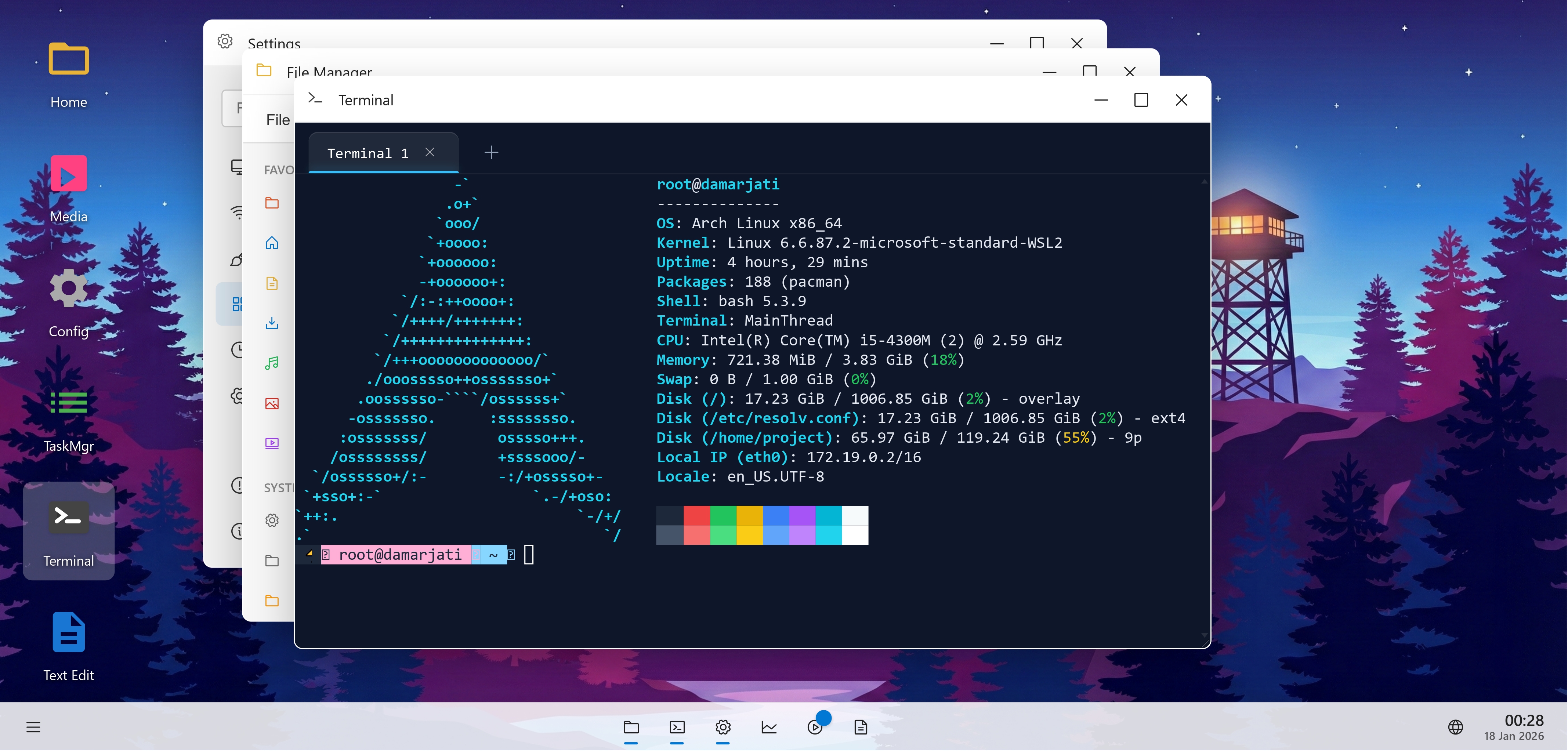The width and height of the screenshot is (1568, 751).
Task: Click the task manager chart taskbar icon
Action: 769,727
